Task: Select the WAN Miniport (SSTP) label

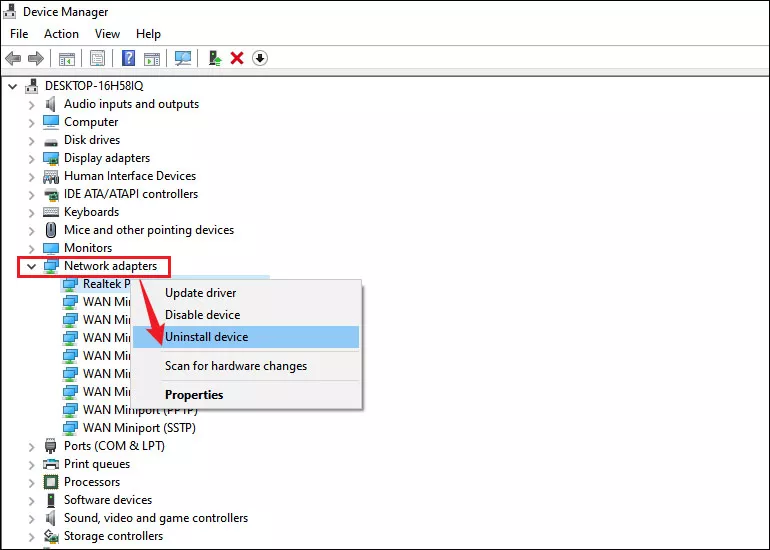Action: (139, 428)
